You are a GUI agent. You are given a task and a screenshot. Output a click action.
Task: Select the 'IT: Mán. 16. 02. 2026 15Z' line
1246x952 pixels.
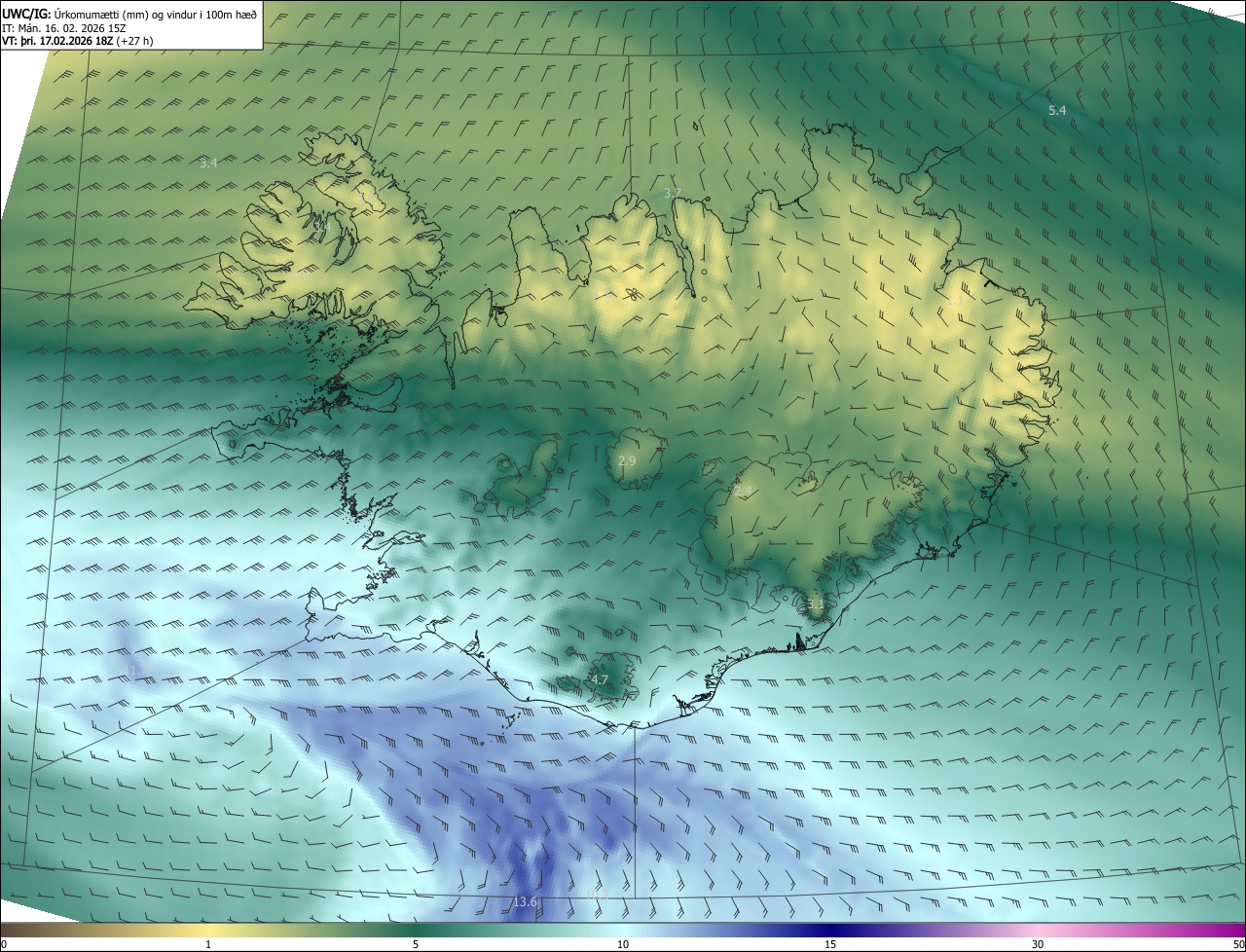coord(62,28)
